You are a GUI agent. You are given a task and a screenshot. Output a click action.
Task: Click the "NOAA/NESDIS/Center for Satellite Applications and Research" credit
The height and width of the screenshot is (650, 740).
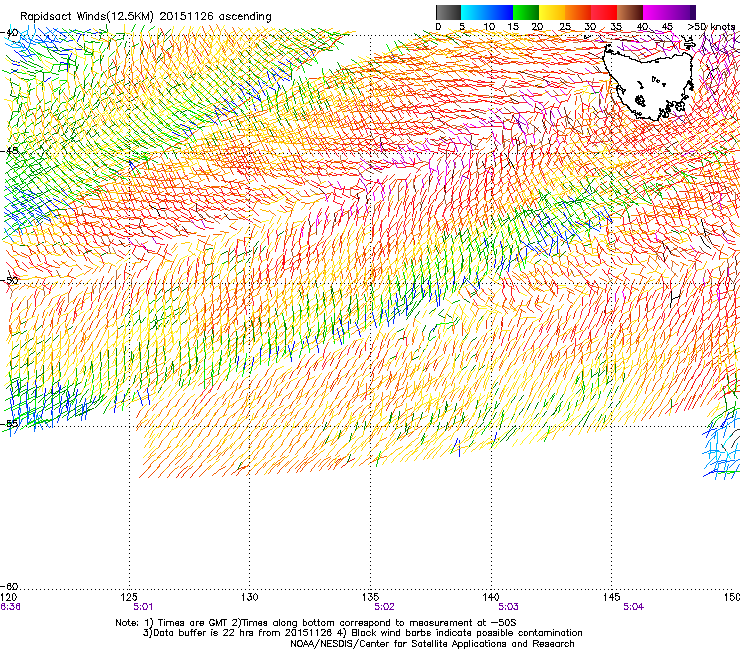pyautogui.click(x=432, y=644)
